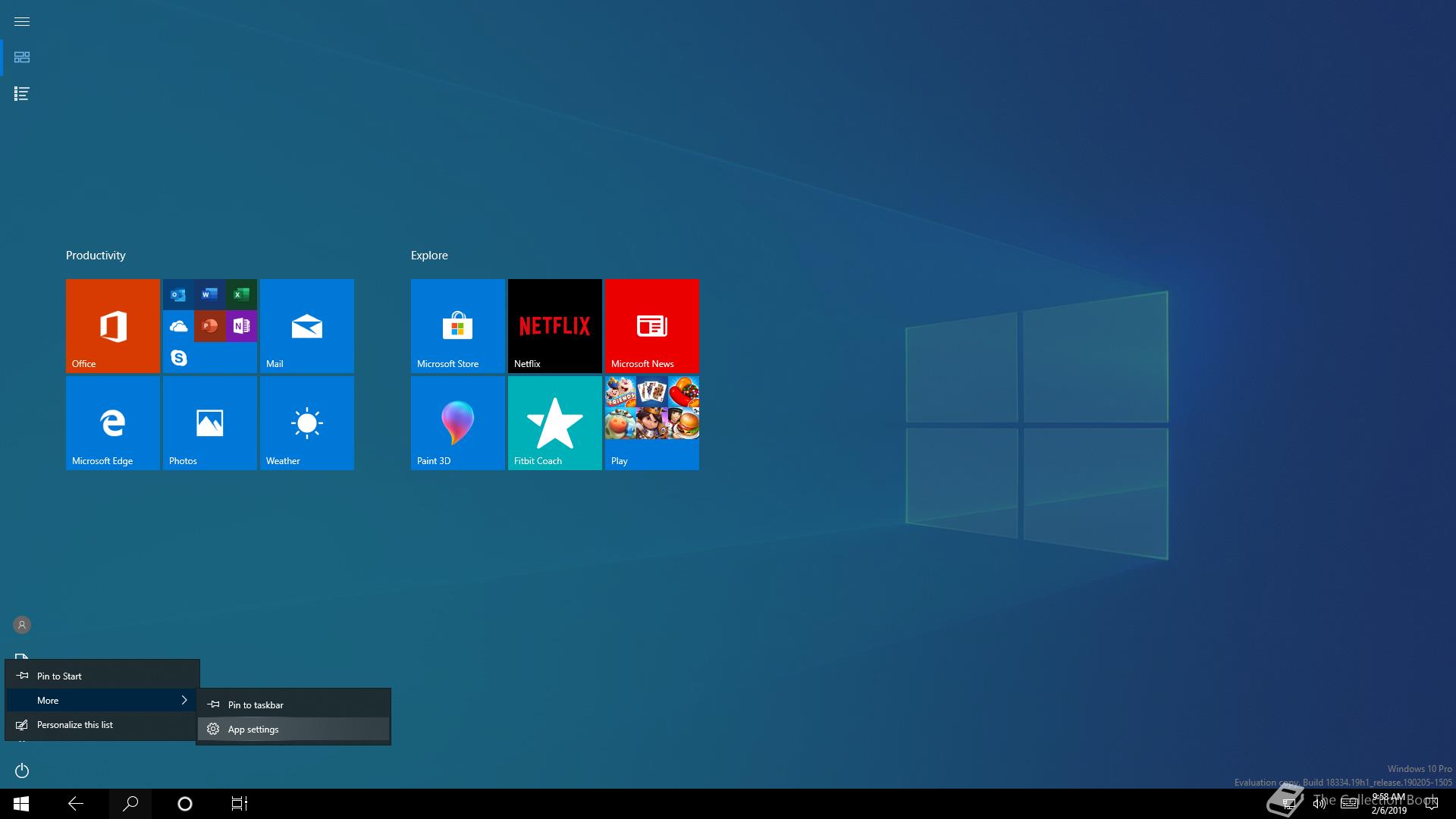The height and width of the screenshot is (819, 1456).
Task: Launch Microsoft Store tile
Action: pos(457,326)
